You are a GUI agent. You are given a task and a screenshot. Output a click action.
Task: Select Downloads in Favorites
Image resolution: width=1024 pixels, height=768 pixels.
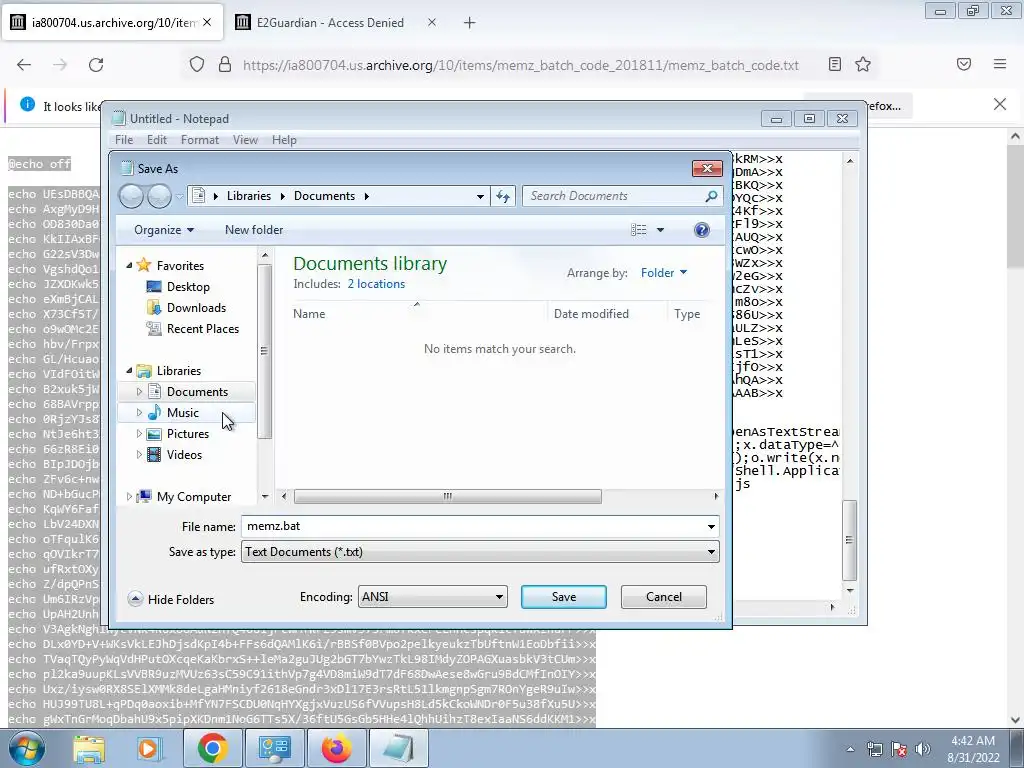click(196, 308)
